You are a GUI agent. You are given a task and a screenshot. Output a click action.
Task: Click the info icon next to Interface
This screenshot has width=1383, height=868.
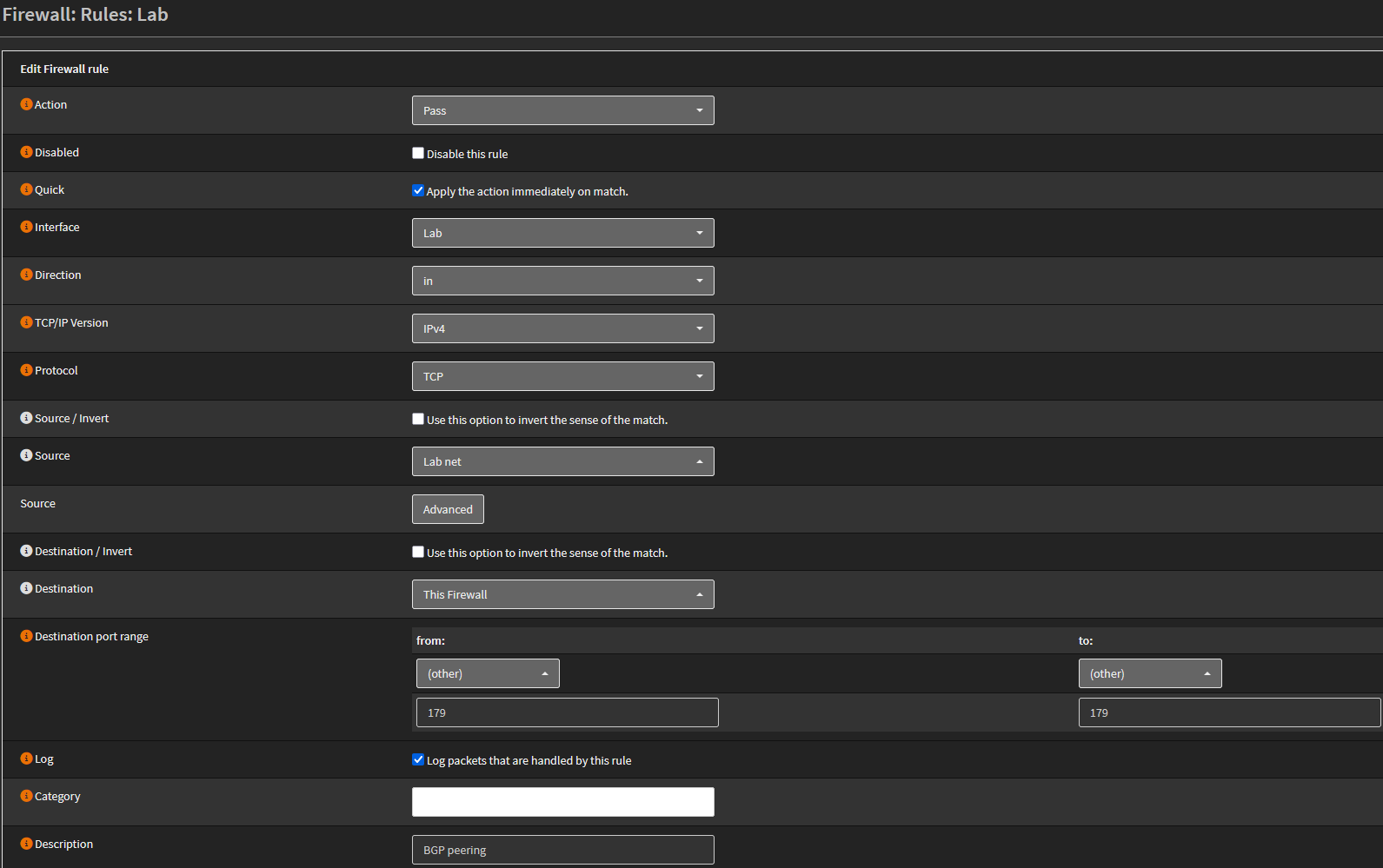click(x=26, y=227)
